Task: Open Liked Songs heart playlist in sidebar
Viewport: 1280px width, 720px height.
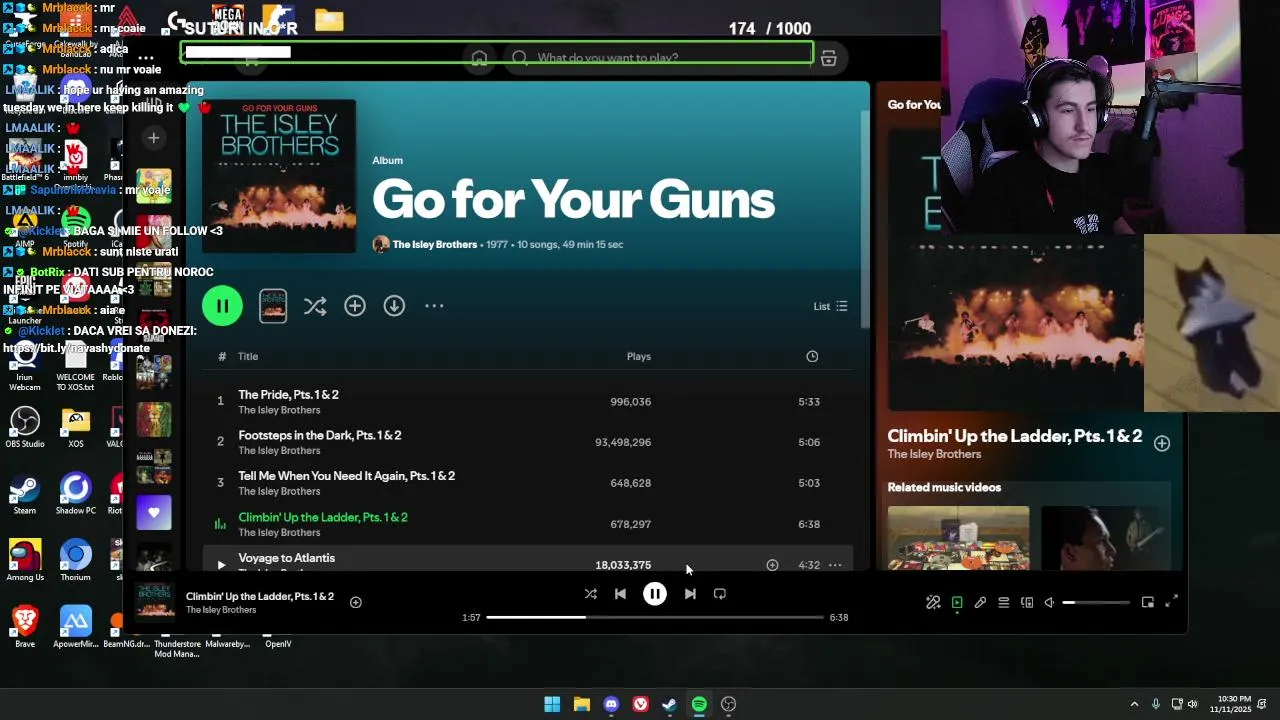Action: click(x=154, y=512)
